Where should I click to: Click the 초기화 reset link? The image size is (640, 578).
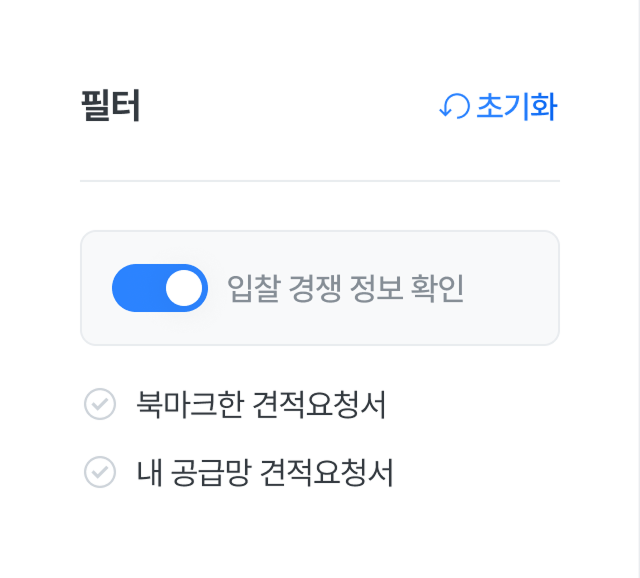516,106
